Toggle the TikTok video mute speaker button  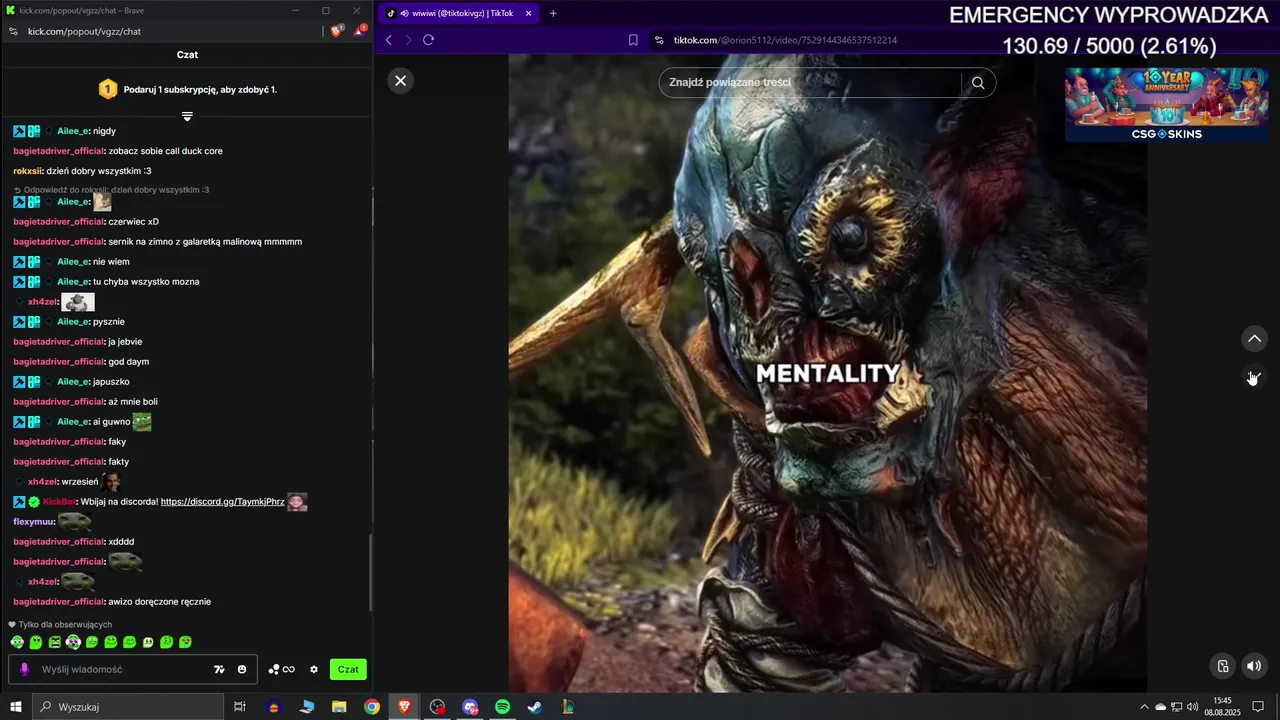(1254, 666)
